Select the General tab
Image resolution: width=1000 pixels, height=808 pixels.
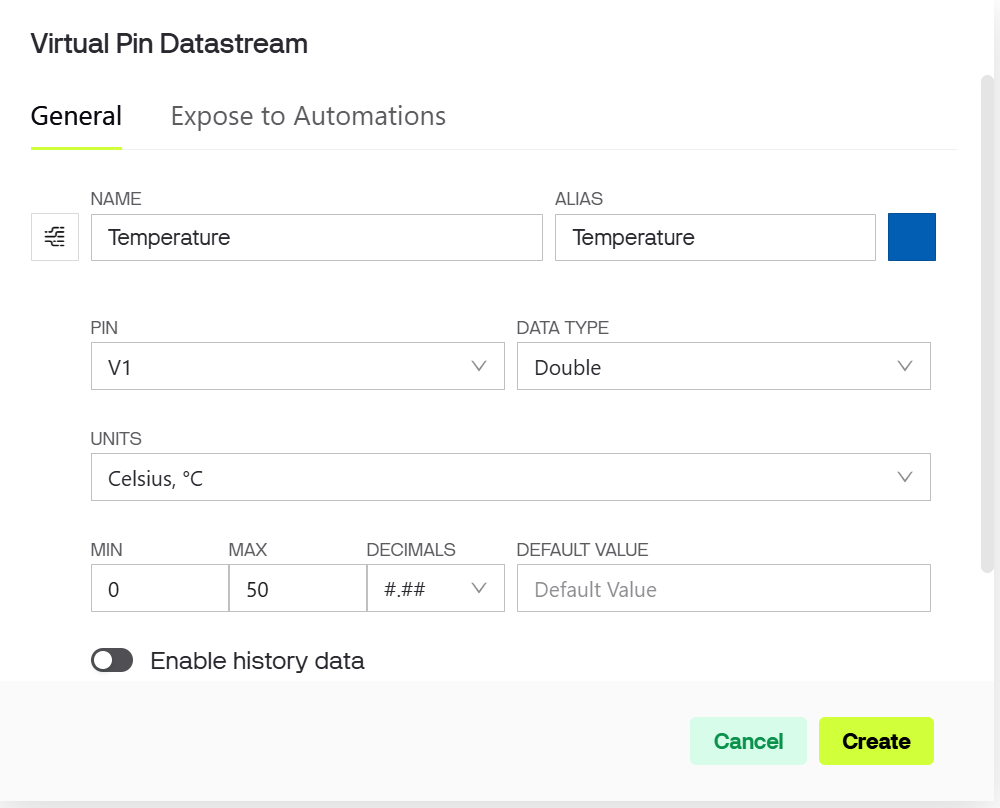coord(76,116)
